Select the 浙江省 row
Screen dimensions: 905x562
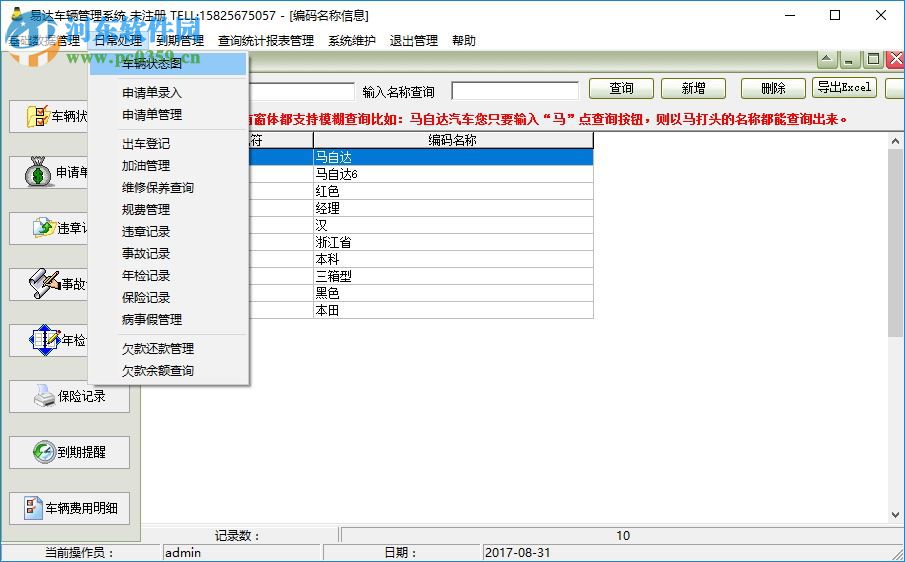tap(453, 242)
